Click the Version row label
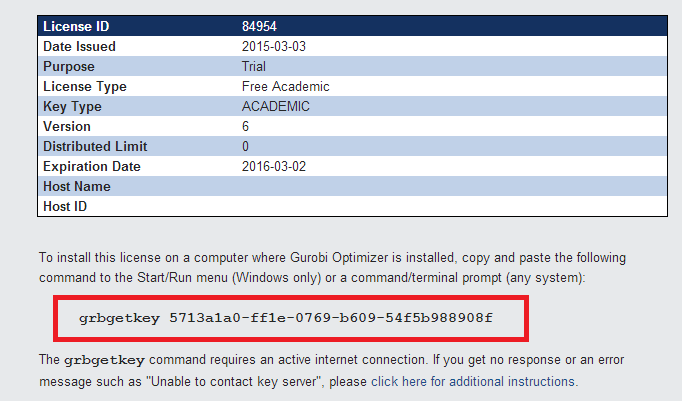Viewport: 682px width, 401px height. [x=67, y=126]
